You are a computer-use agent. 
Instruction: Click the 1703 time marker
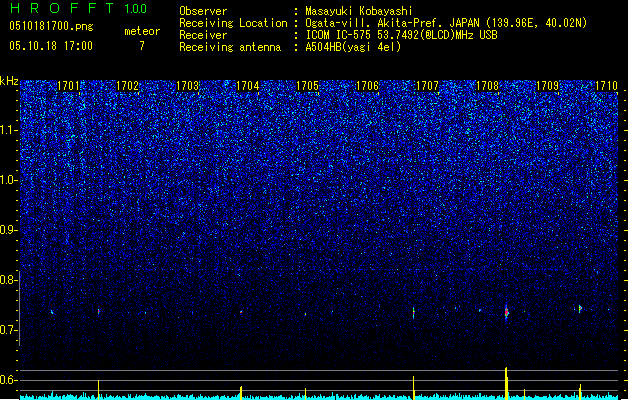coord(187,86)
